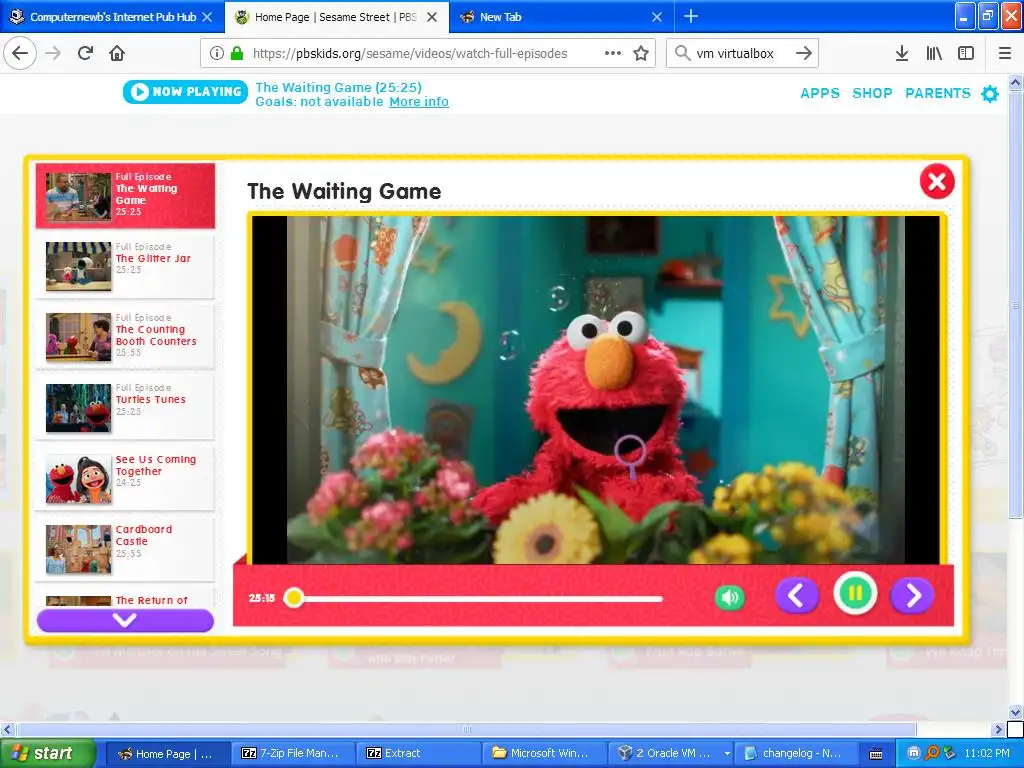Play the Cardboard Castle video

(x=125, y=548)
